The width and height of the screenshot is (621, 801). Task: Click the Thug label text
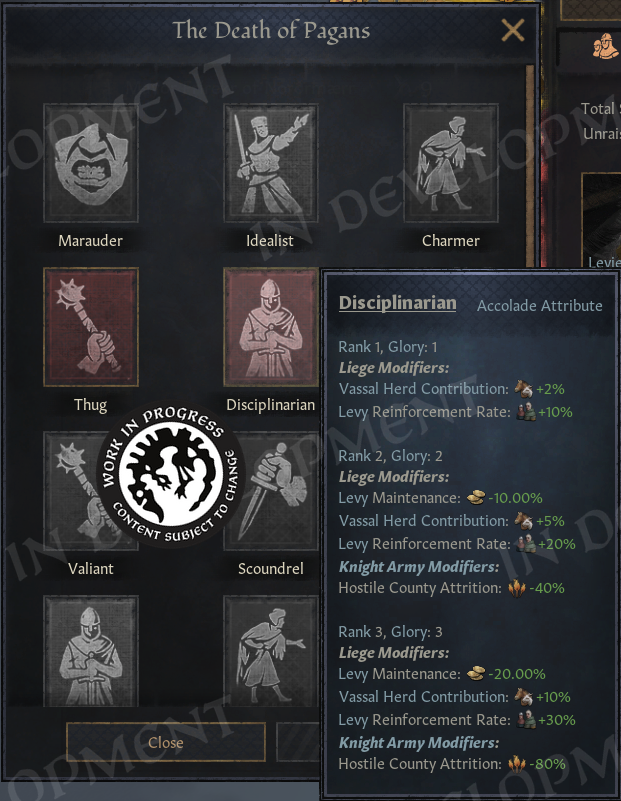coord(90,405)
